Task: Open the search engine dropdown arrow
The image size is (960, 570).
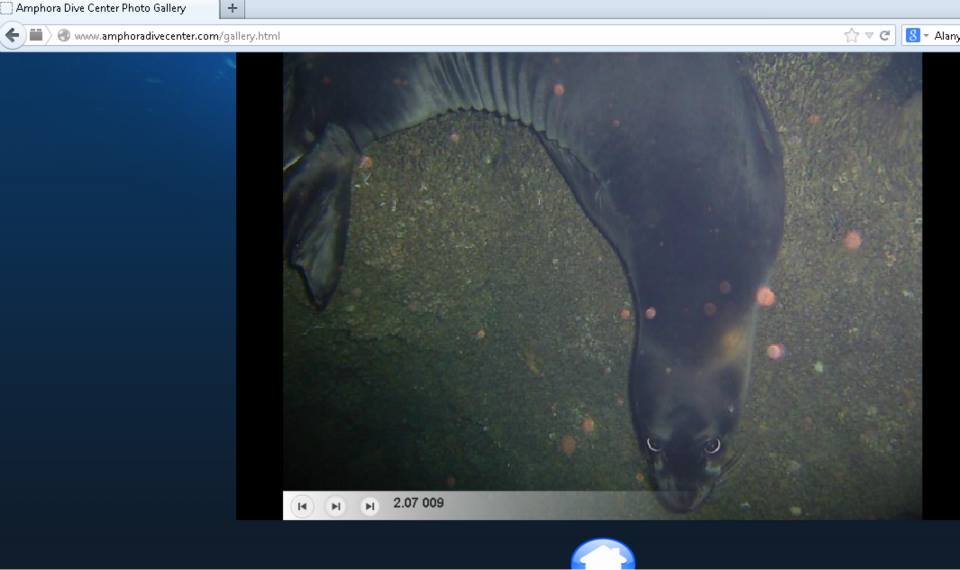Action: (926, 36)
